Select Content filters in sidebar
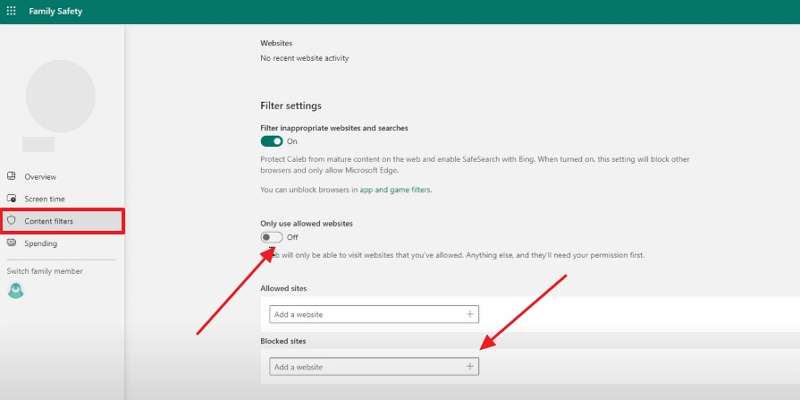The width and height of the screenshot is (800, 400). pos(62,221)
